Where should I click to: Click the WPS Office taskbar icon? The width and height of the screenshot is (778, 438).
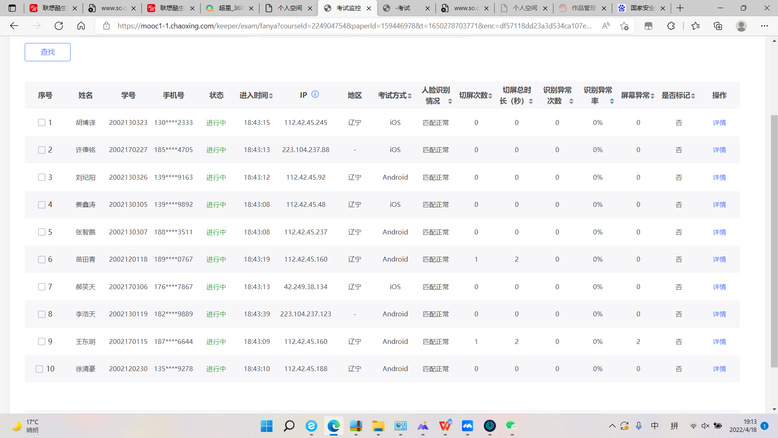[445, 426]
